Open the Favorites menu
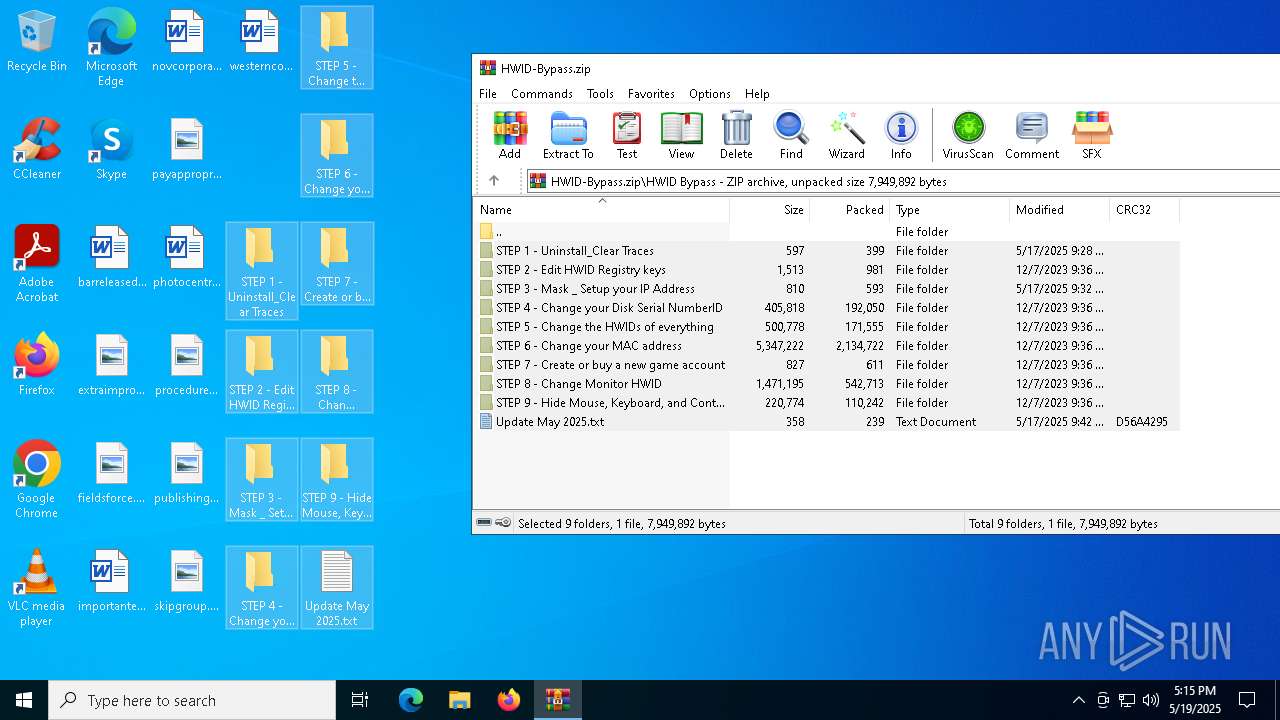The width and height of the screenshot is (1280, 720). click(651, 94)
